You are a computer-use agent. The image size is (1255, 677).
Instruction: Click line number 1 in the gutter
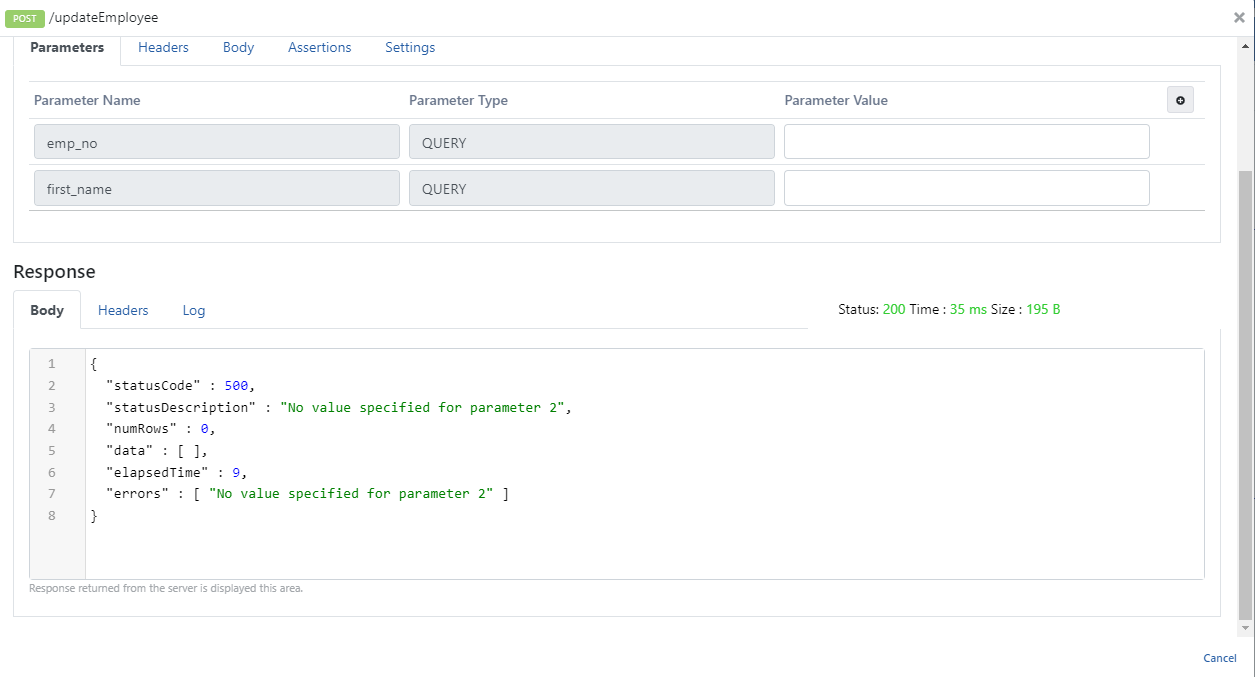(51, 363)
